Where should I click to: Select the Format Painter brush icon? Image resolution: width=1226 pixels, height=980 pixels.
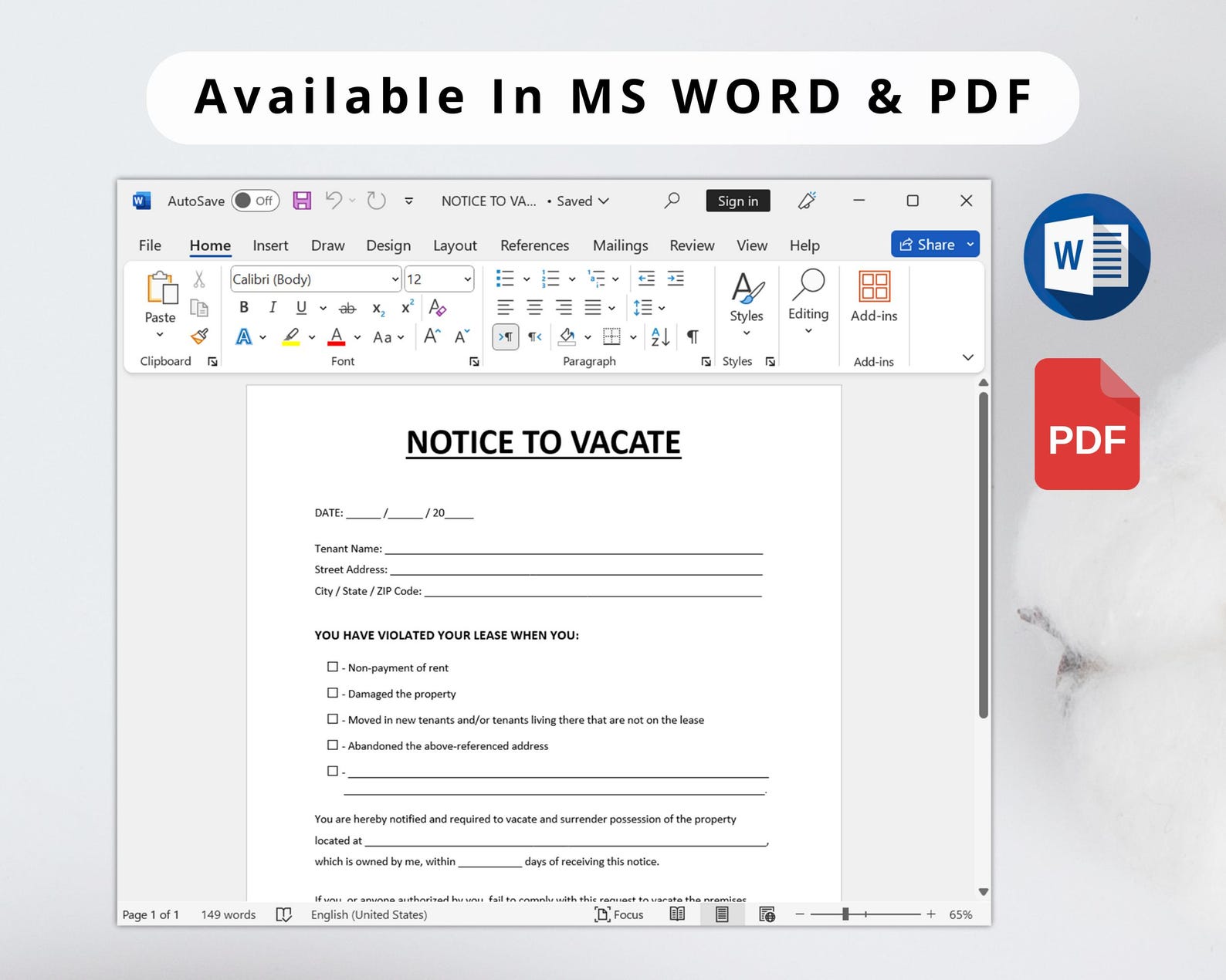pos(199,336)
